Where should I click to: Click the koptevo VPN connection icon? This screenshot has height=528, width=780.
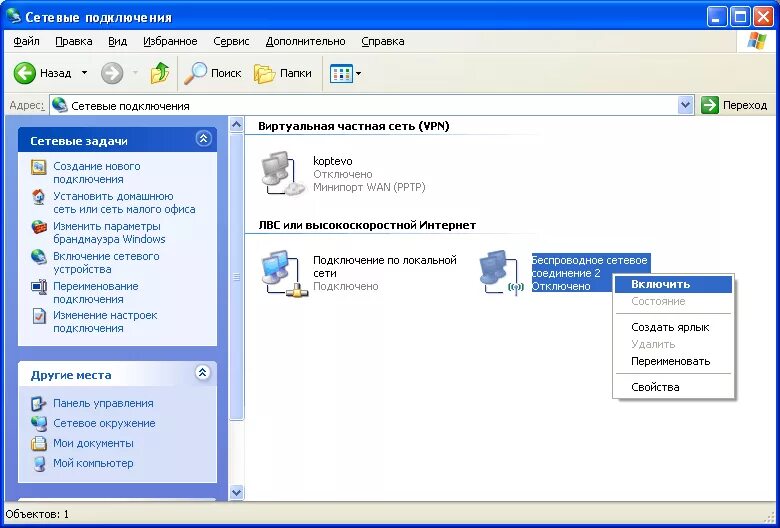pos(282,173)
